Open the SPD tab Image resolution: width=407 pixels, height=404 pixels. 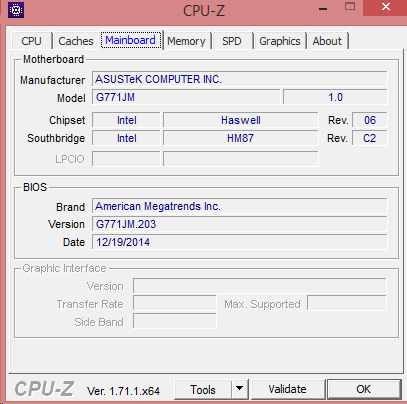[232, 41]
